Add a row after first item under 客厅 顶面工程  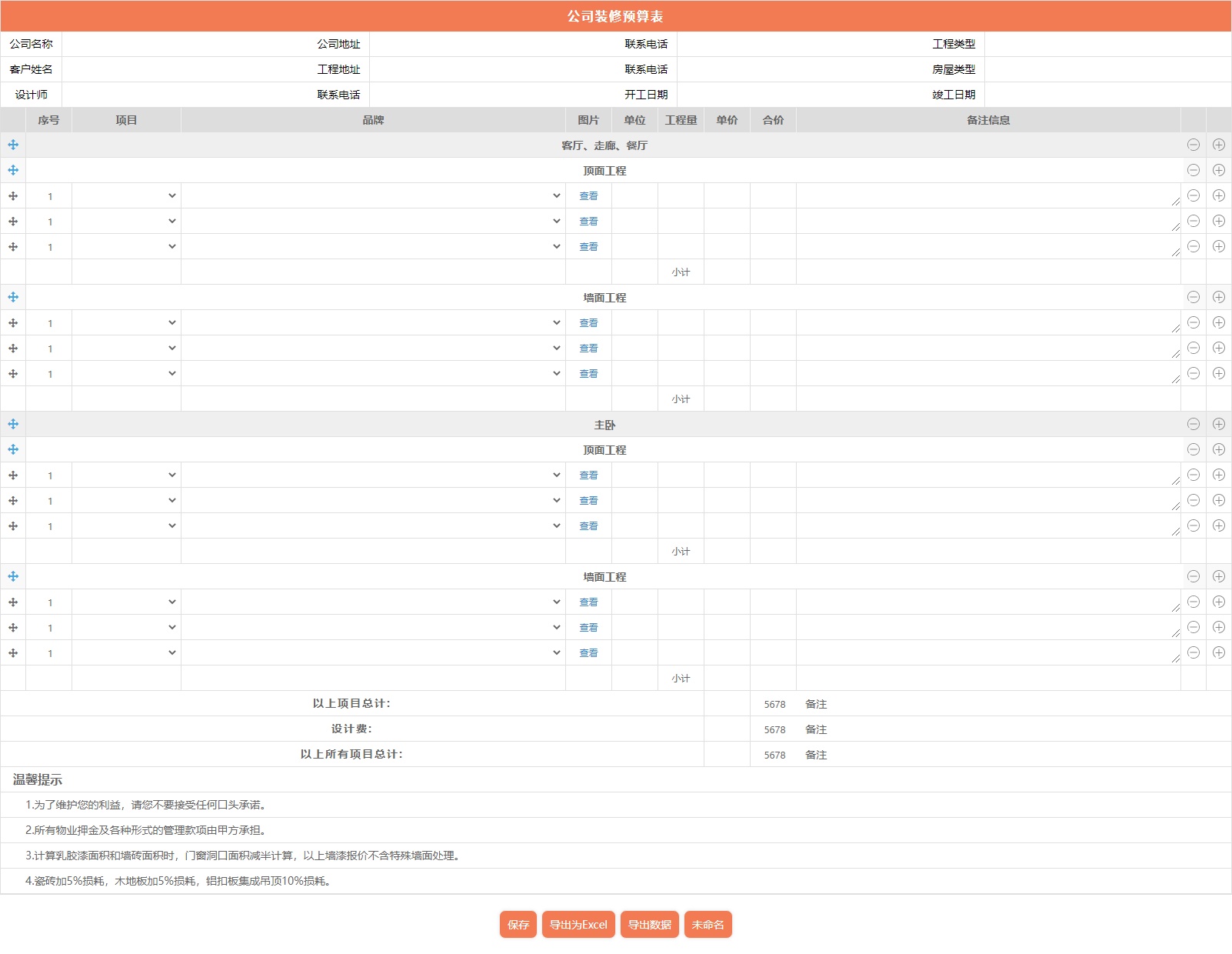click(x=1219, y=195)
